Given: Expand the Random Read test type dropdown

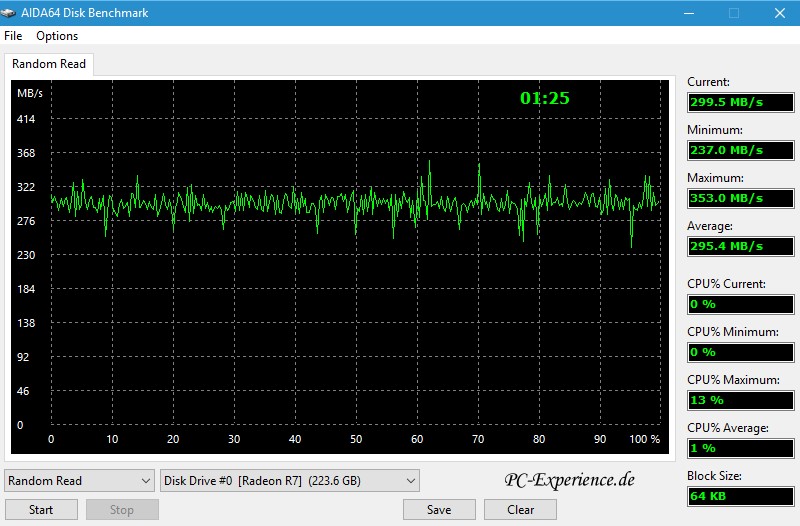Looking at the screenshot, I should tap(79, 481).
